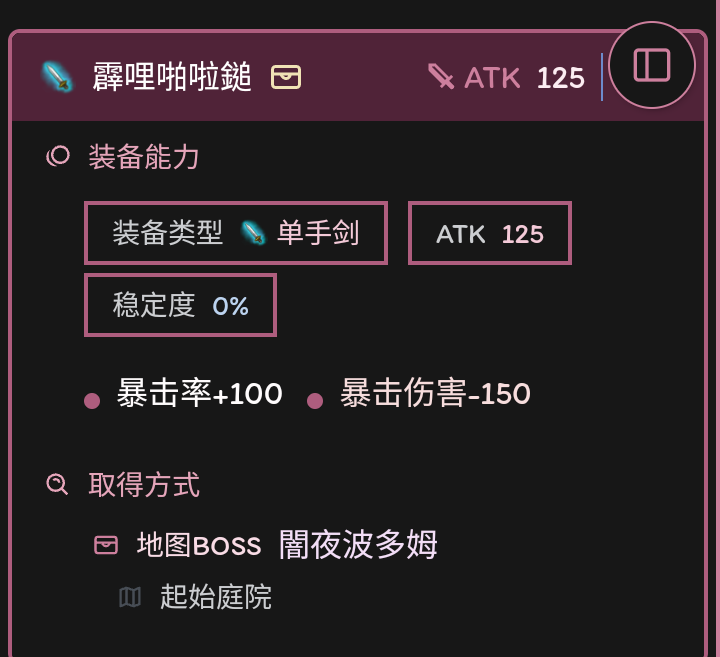Open the 起始庭院 map link

click(216, 597)
